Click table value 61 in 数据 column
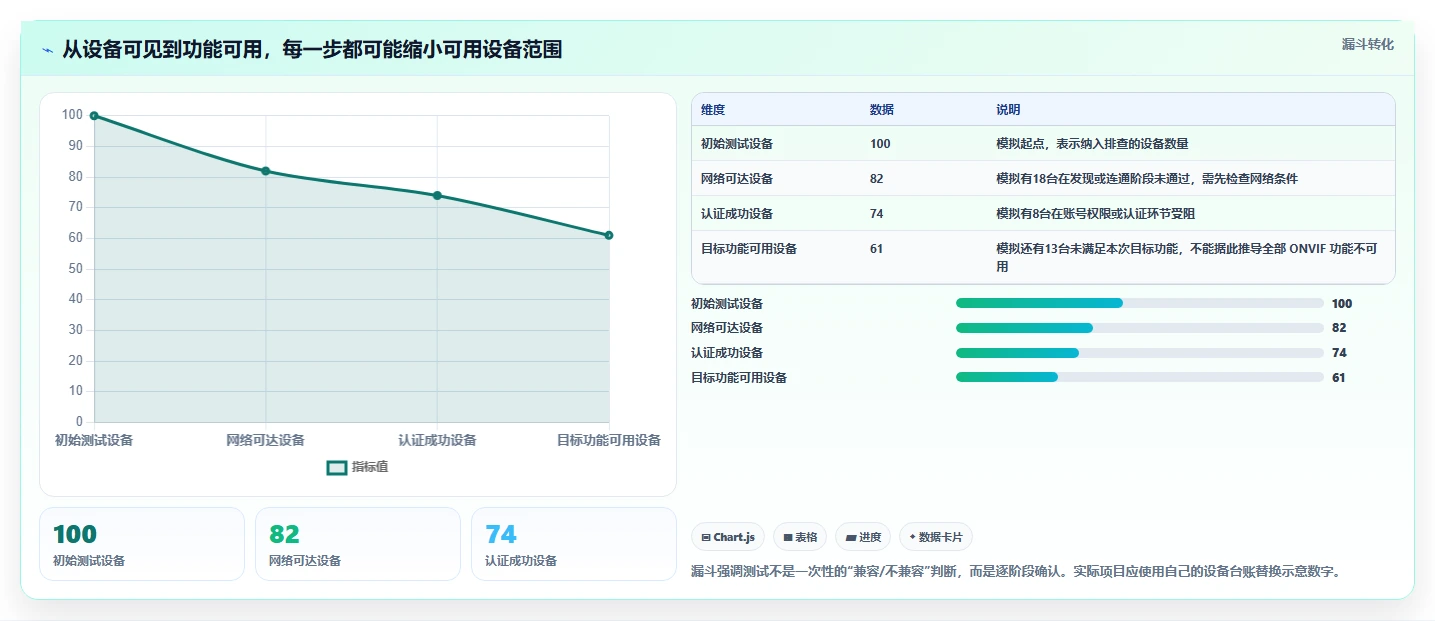Viewport: 1435px width, 621px height. pos(877,248)
